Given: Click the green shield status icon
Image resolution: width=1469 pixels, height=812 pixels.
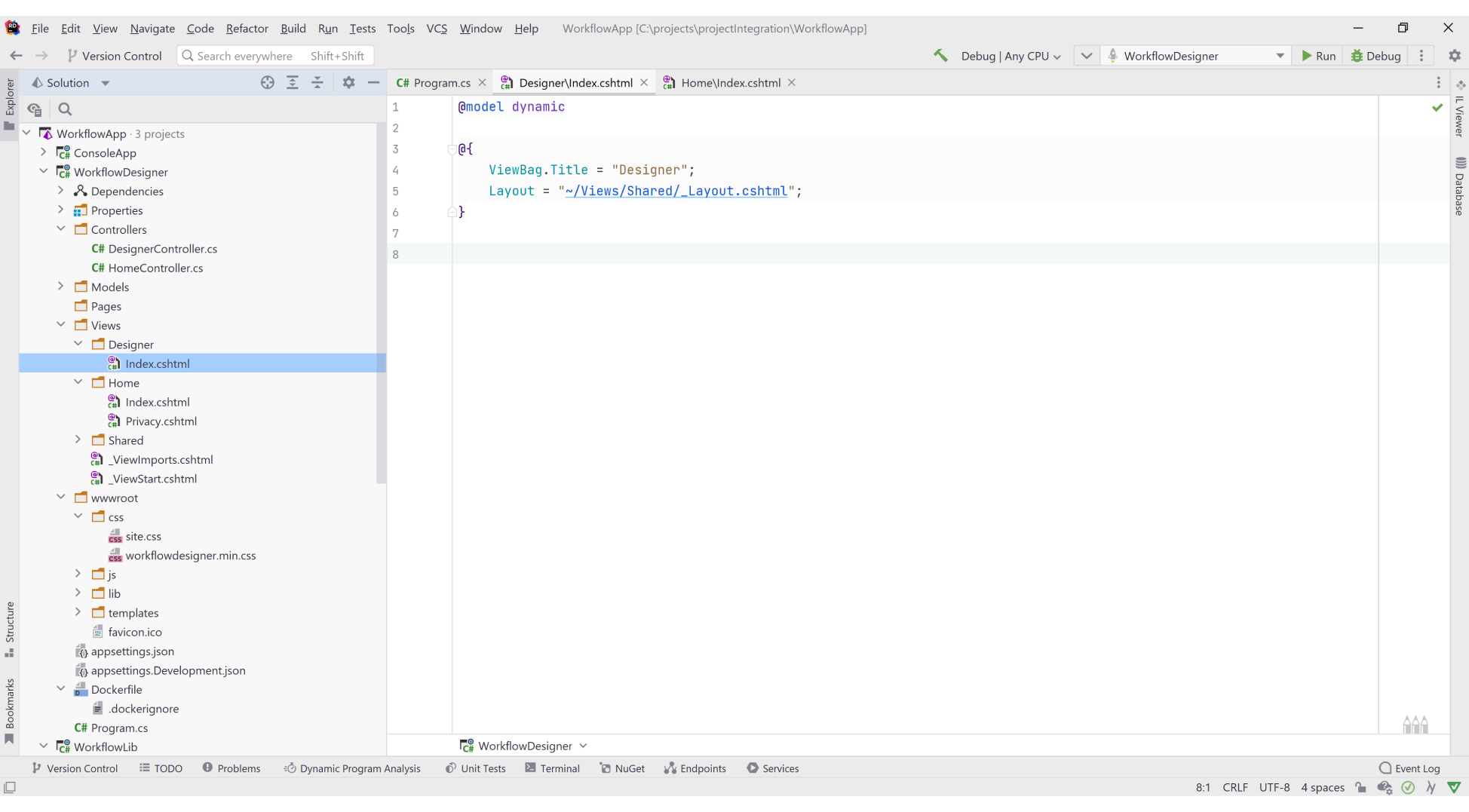Looking at the screenshot, I should (x=1454, y=787).
